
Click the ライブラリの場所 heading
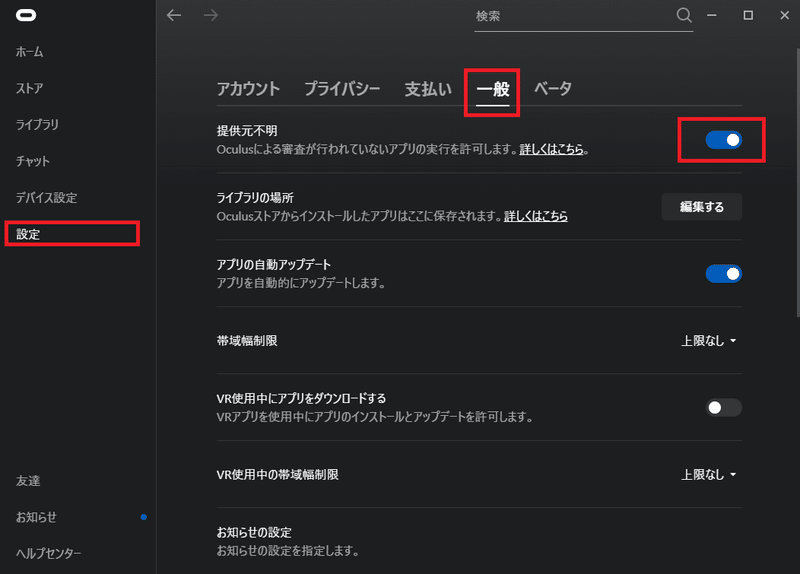click(x=255, y=197)
